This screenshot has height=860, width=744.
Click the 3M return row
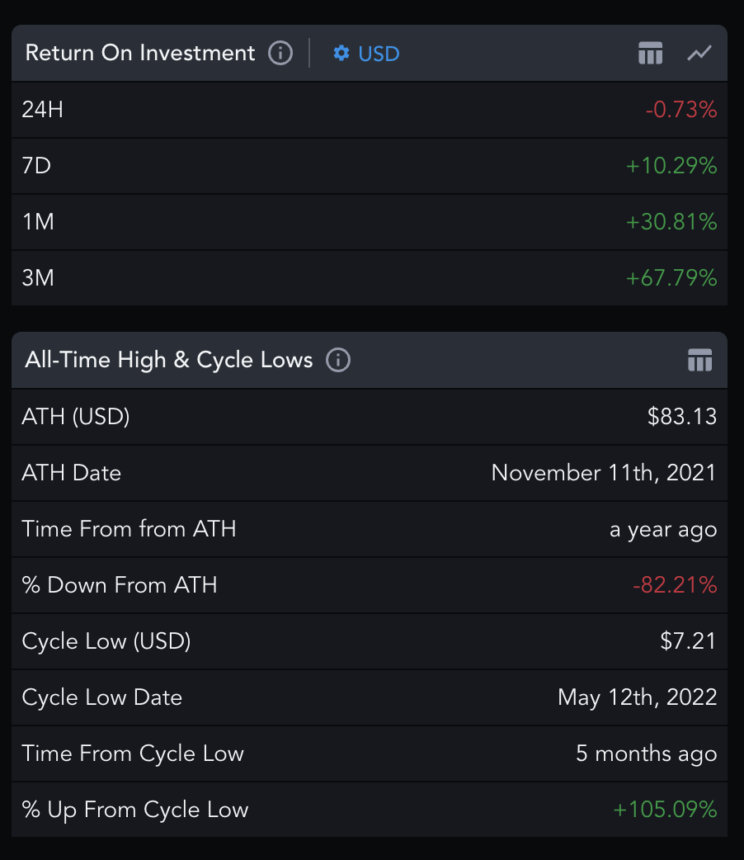[369, 278]
